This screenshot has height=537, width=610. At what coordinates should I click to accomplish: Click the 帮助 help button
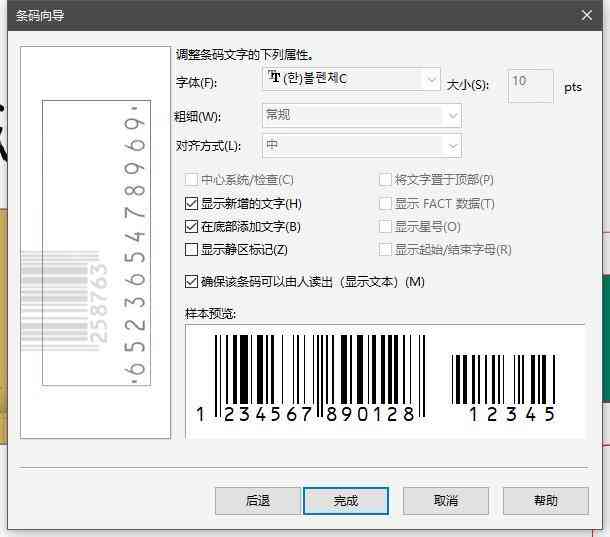tap(546, 501)
